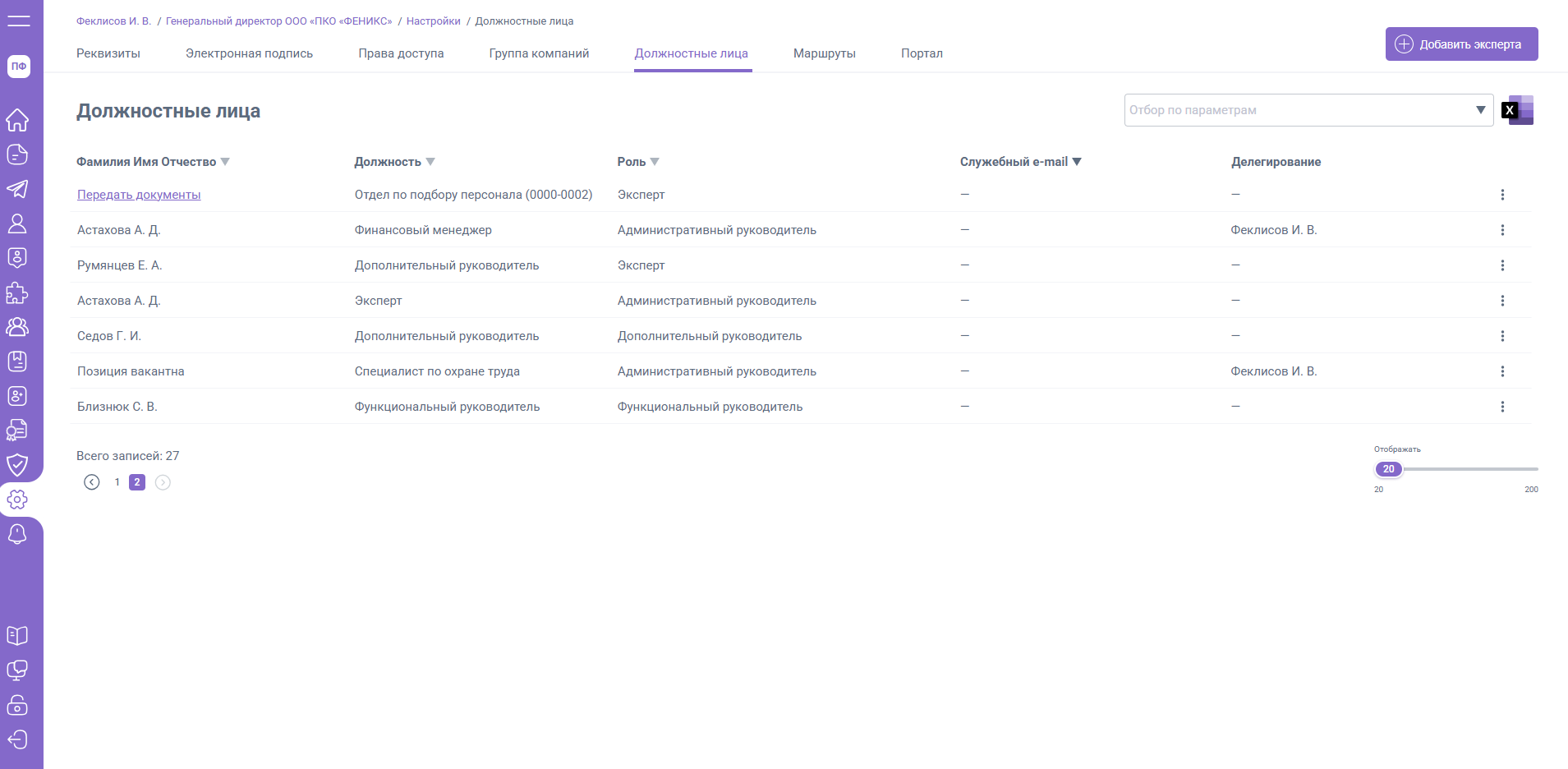Click the Делегирование column header

click(1276, 162)
